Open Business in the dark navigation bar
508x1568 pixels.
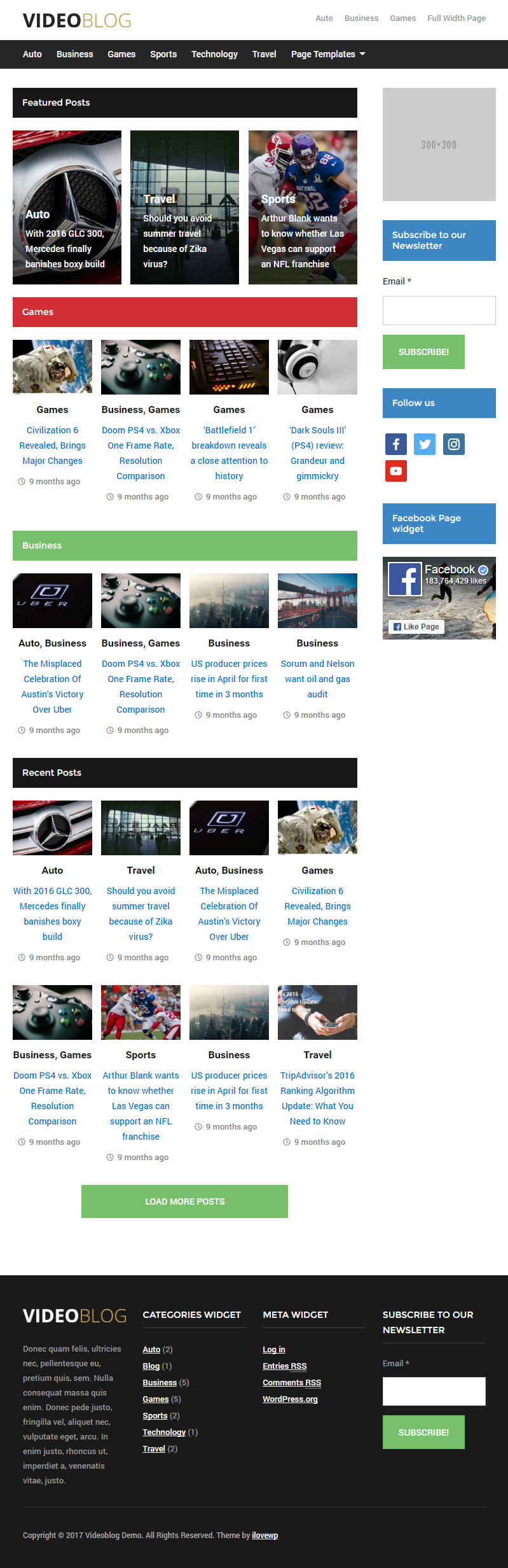(75, 54)
